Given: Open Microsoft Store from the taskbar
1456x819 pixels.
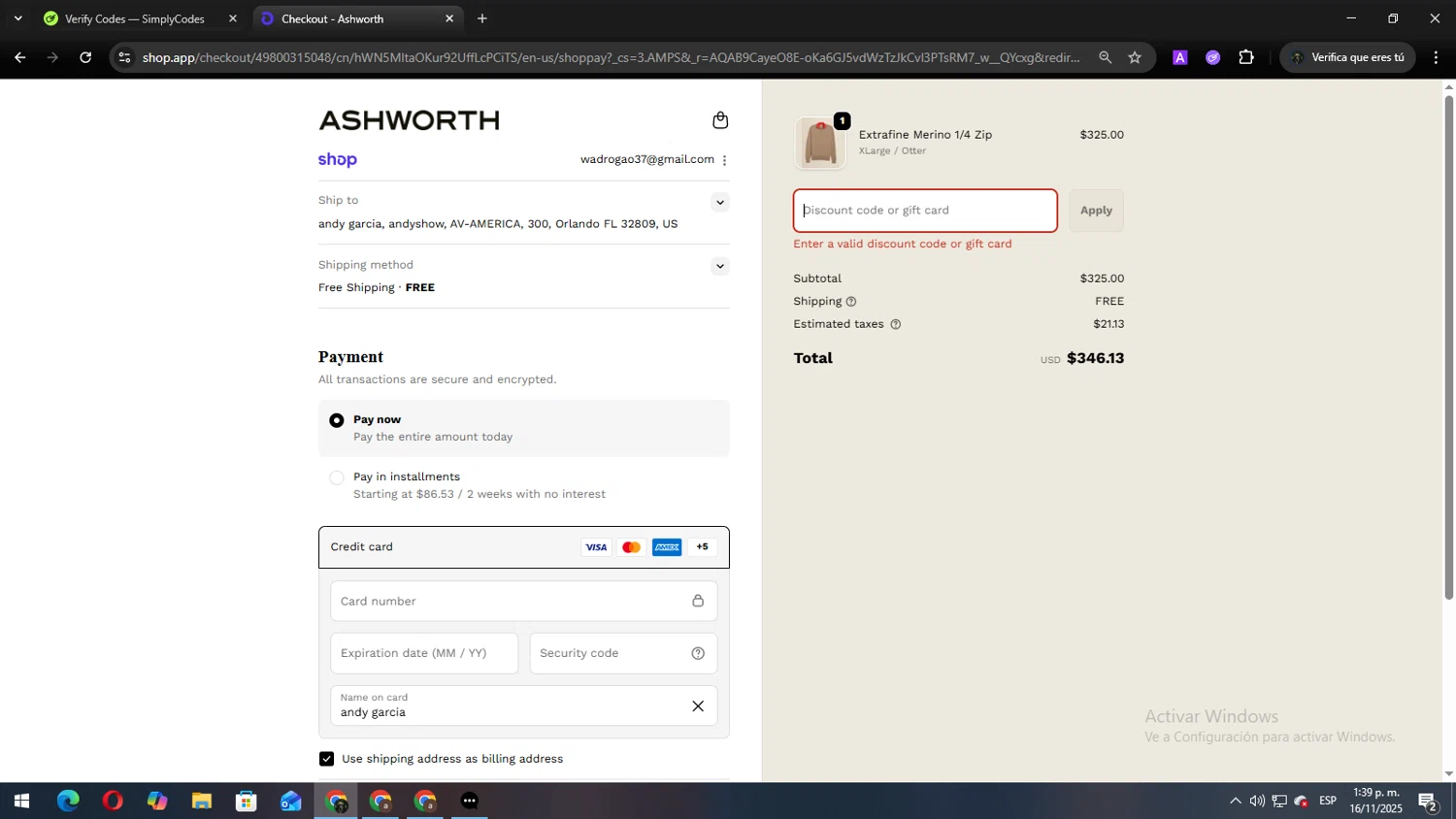Looking at the screenshot, I should (x=247, y=802).
